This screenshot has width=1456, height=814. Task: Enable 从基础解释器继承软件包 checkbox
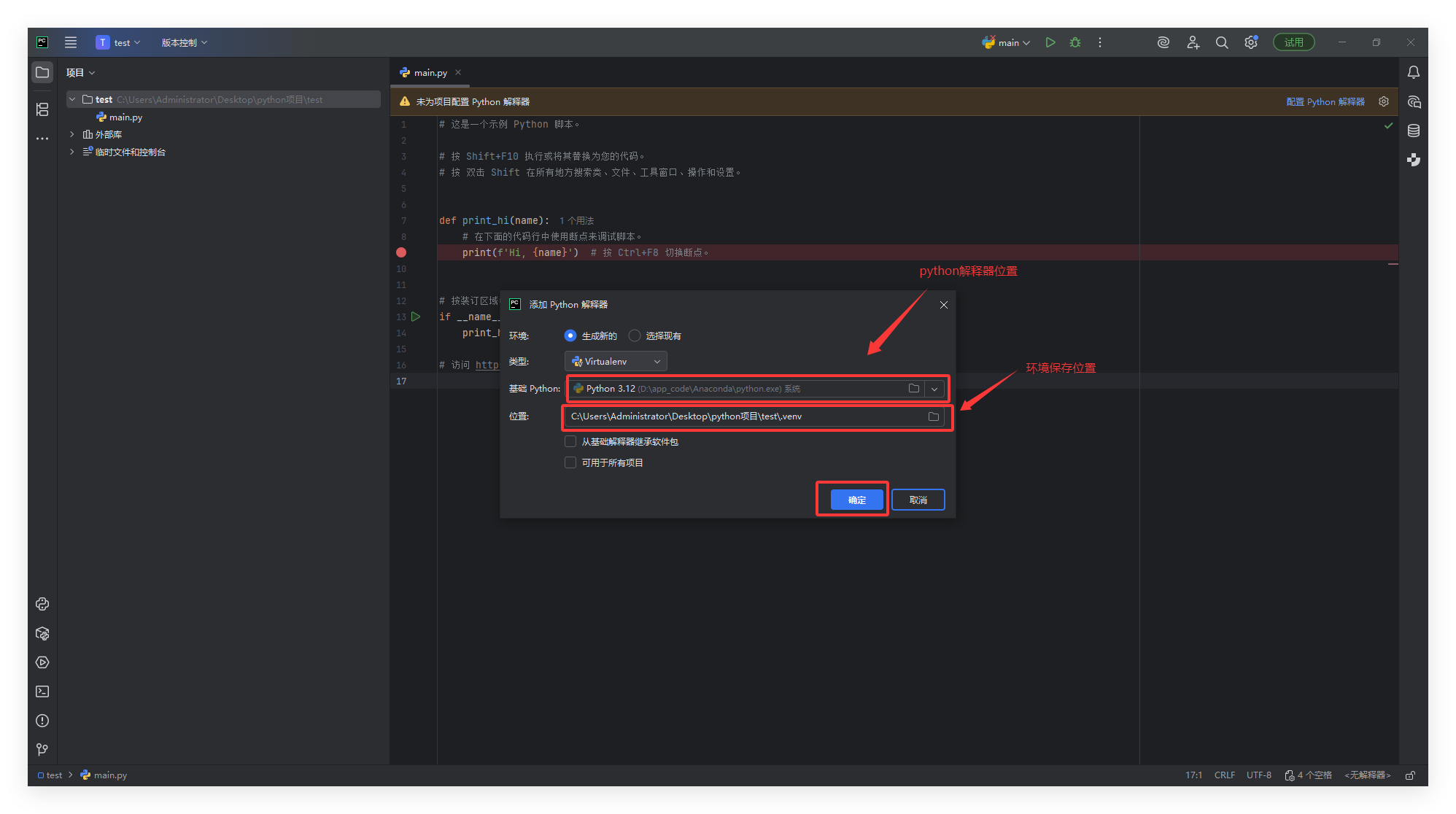pos(570,441)
